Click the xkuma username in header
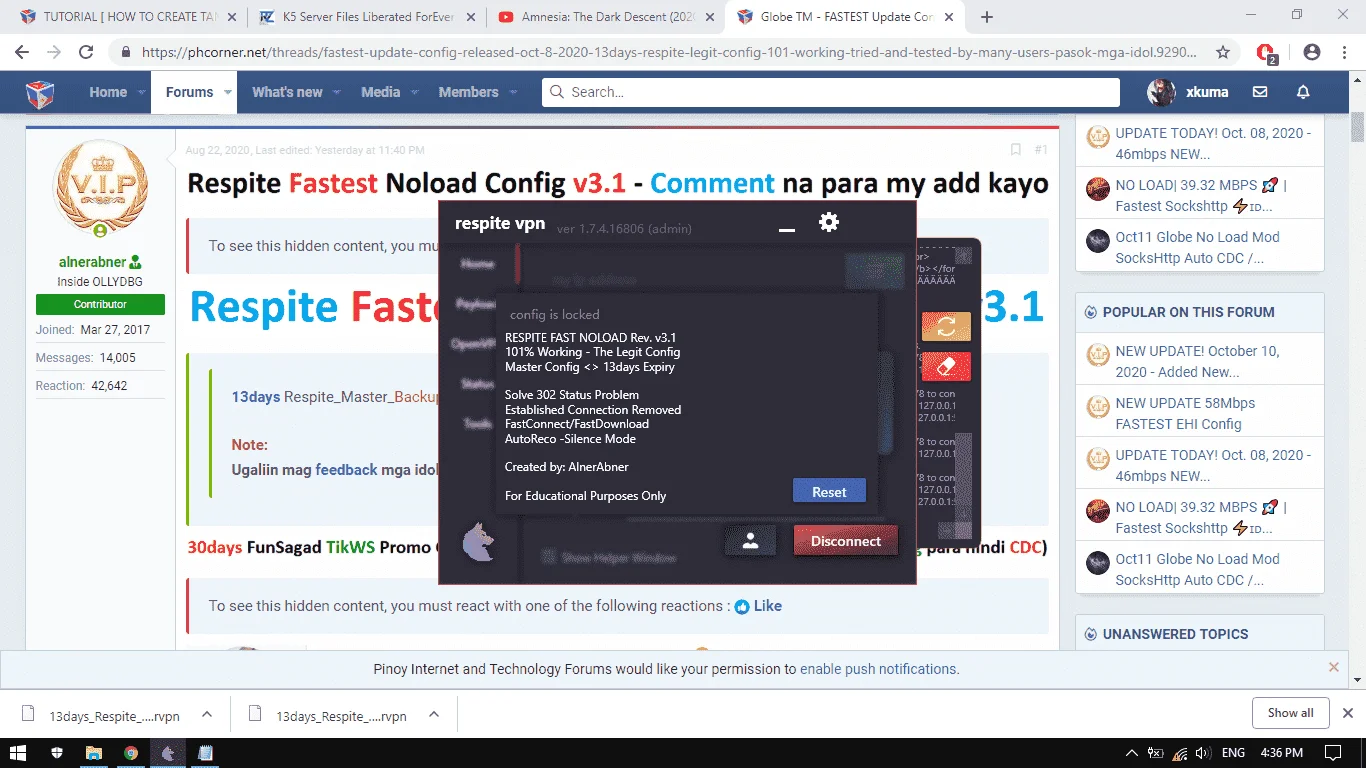 1206,92
